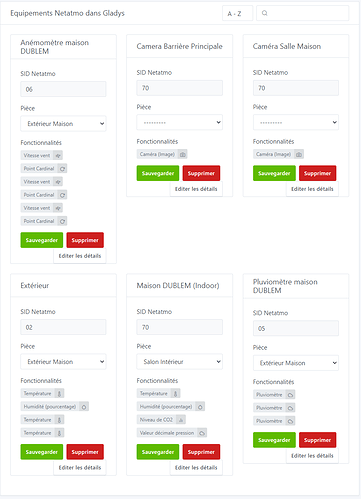
Task: Click Sauvegarder in the Extérieur card
Action: tap(42, 452)
